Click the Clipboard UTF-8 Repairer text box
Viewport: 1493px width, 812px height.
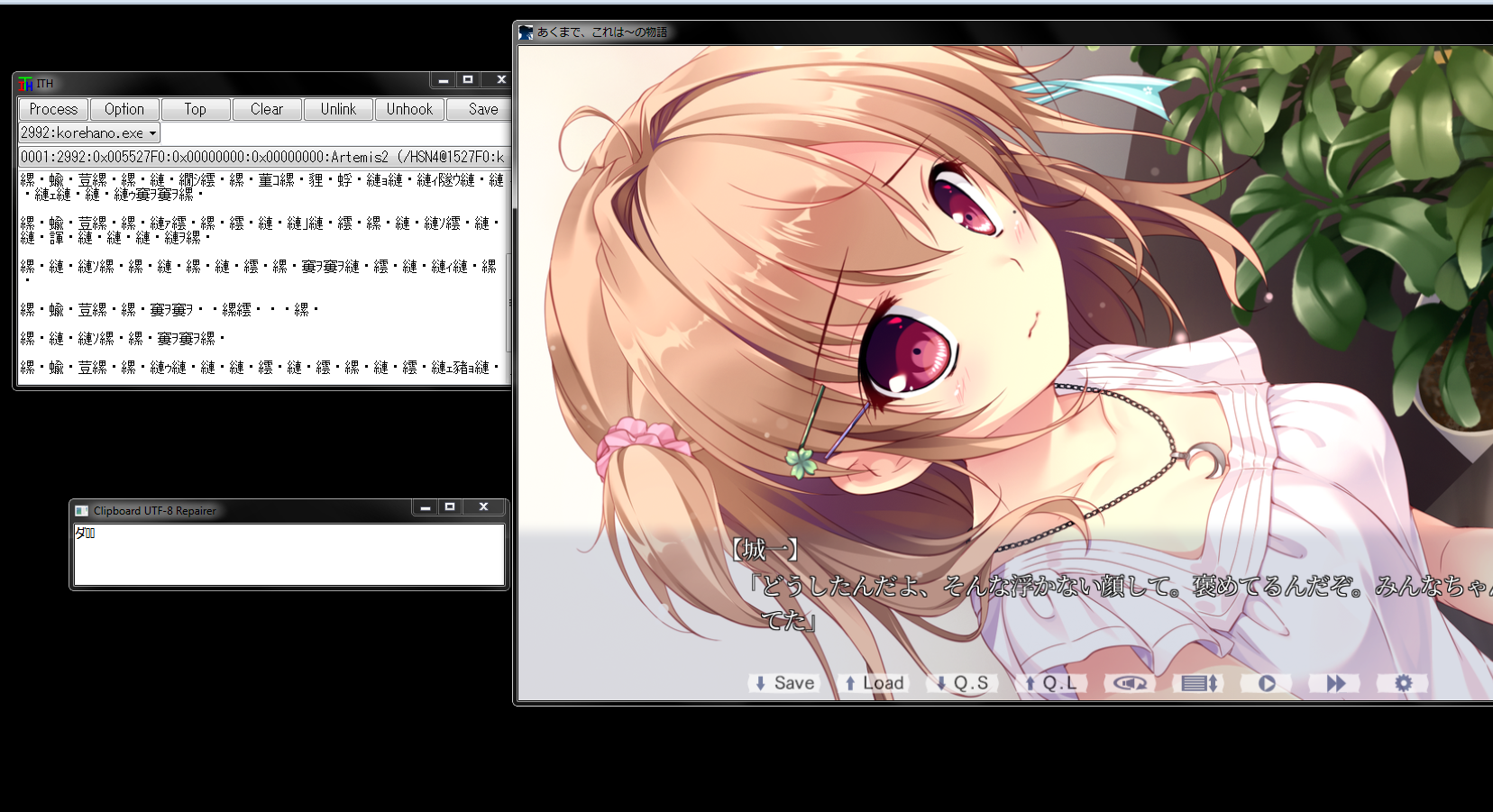click(289, 554)
